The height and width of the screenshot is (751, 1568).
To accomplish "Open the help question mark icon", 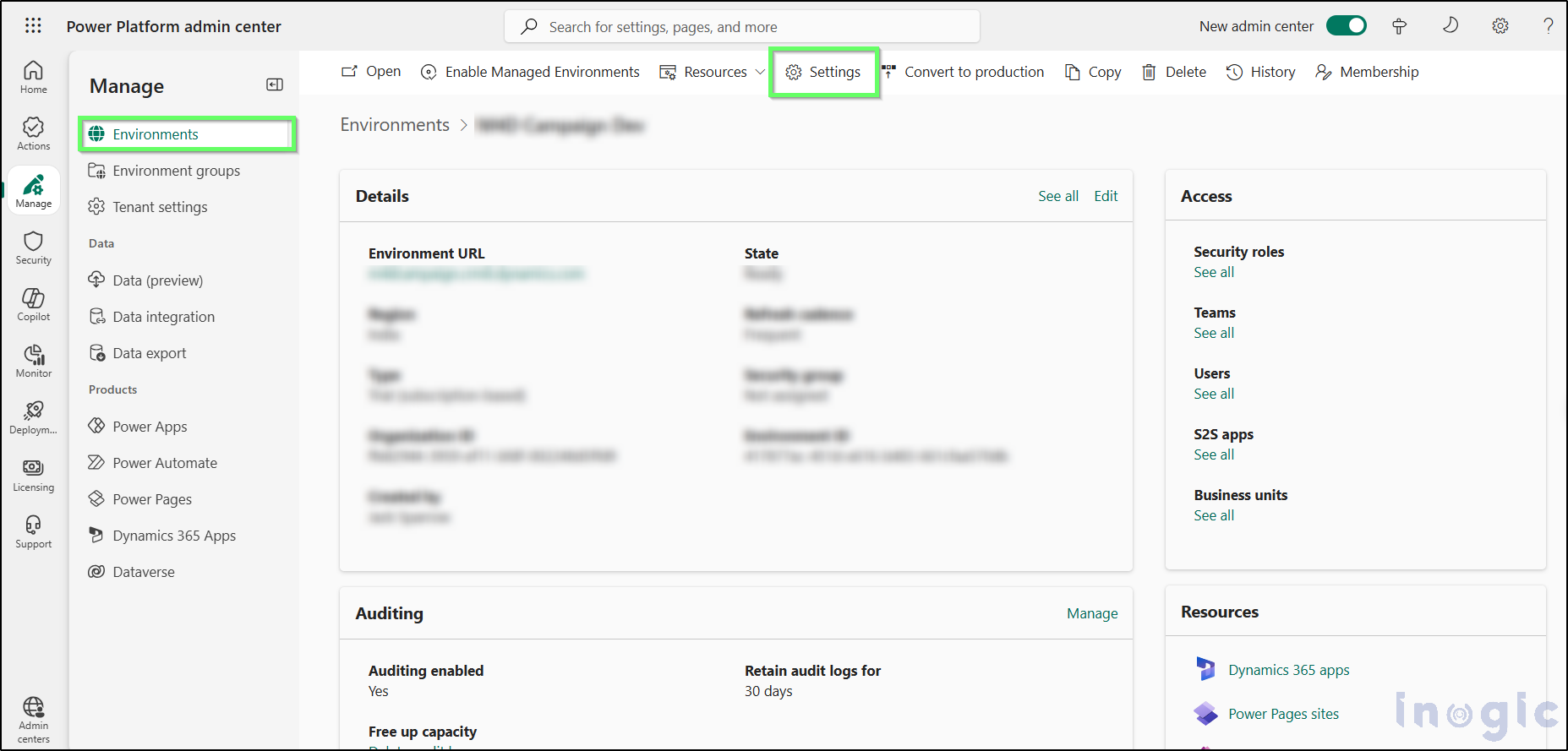I will (x=1549, y=26).
